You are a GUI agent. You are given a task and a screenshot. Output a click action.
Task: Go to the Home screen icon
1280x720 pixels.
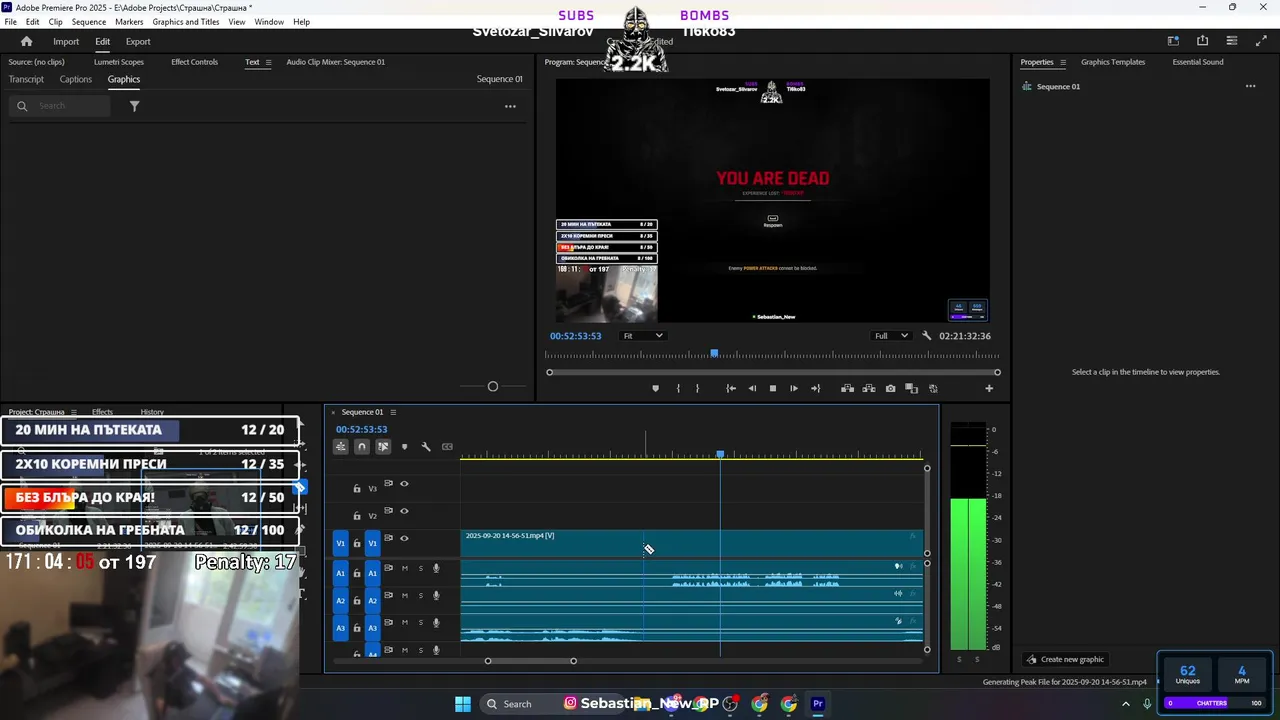26,41
